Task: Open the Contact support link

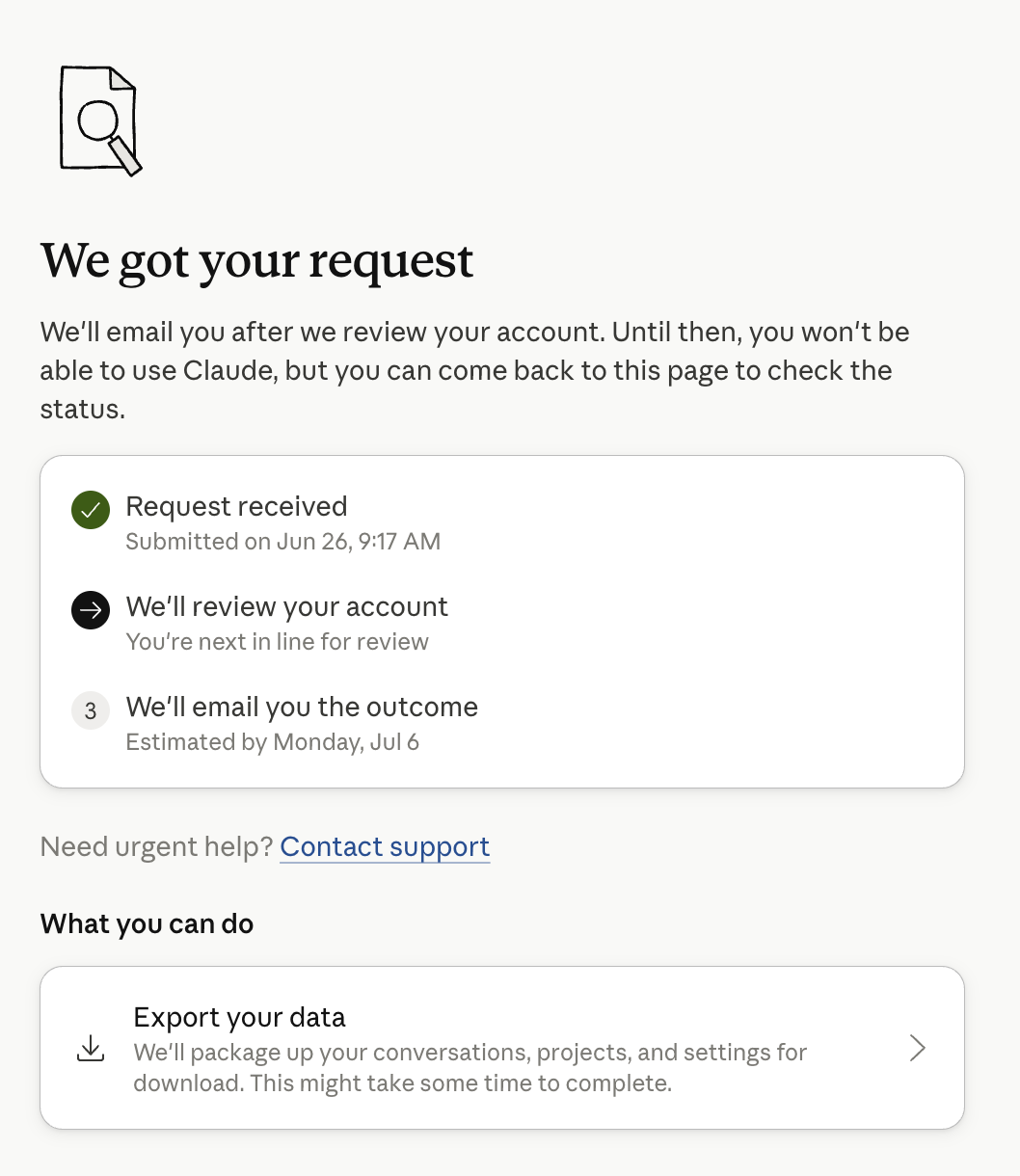Action: tap(385, 847)
